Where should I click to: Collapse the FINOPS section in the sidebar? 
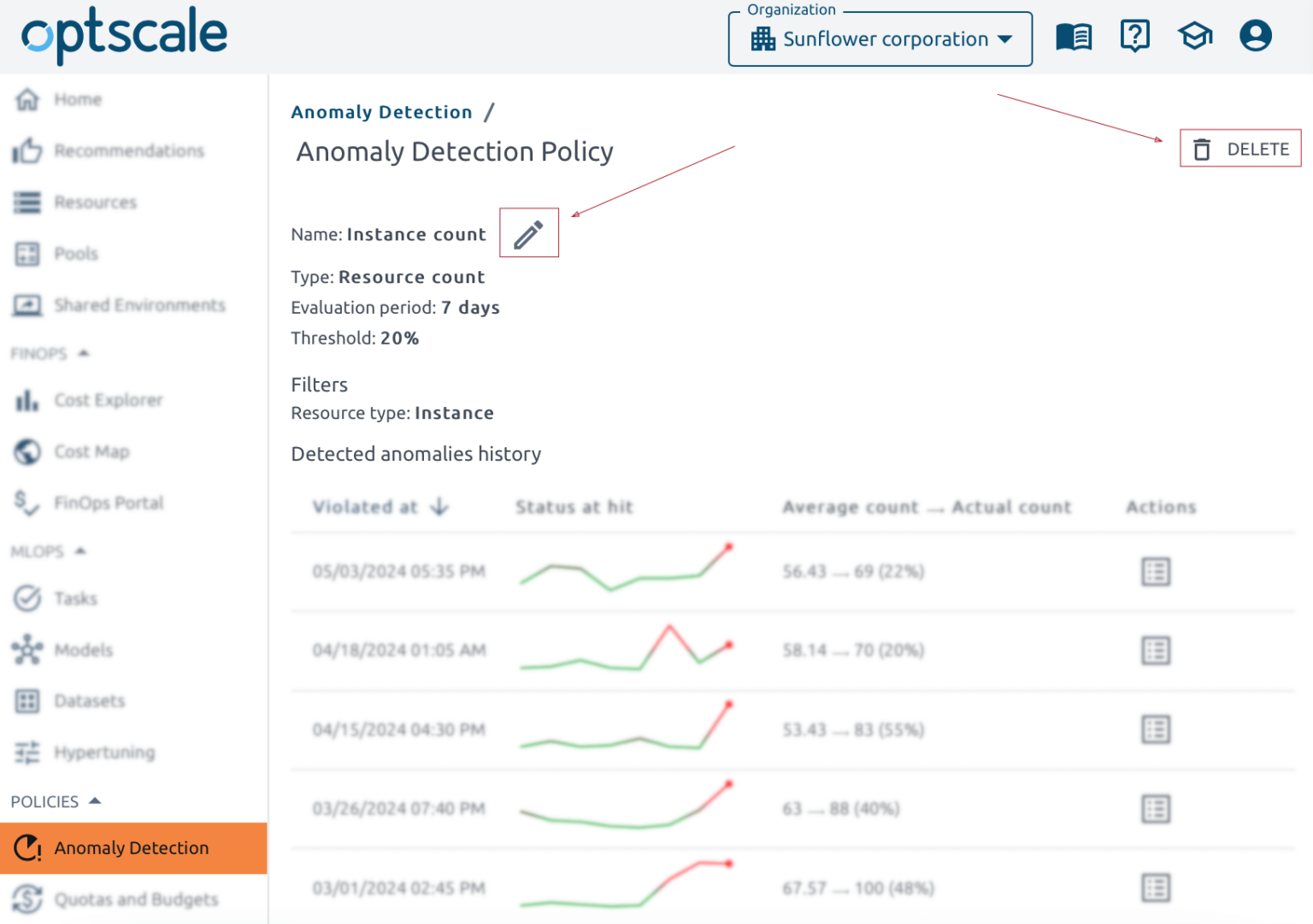[x=82, y=353]
